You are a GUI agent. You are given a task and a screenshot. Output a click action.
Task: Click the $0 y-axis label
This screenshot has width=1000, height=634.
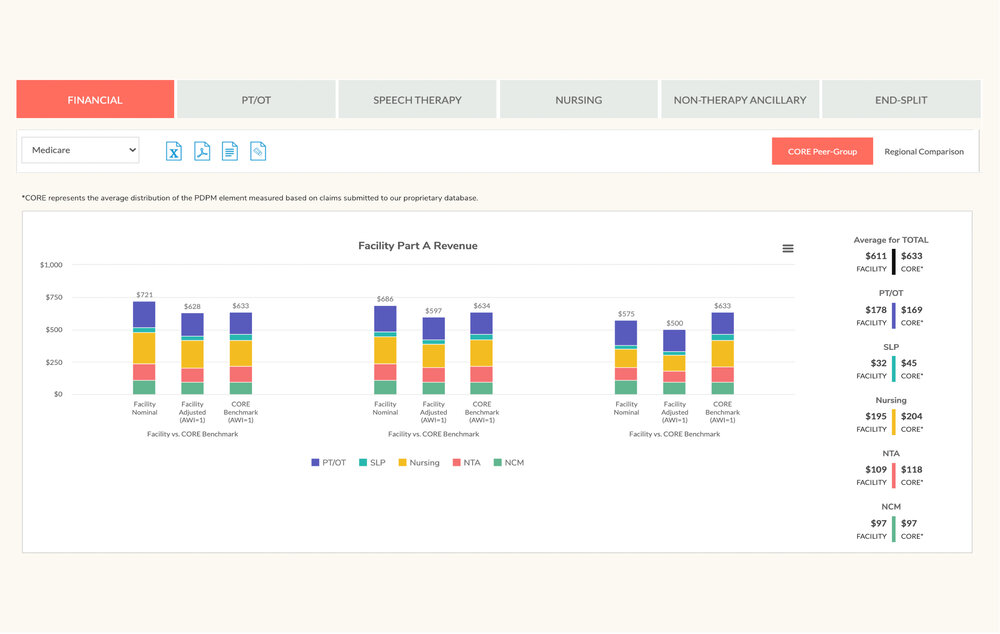[x=58, y=394]
